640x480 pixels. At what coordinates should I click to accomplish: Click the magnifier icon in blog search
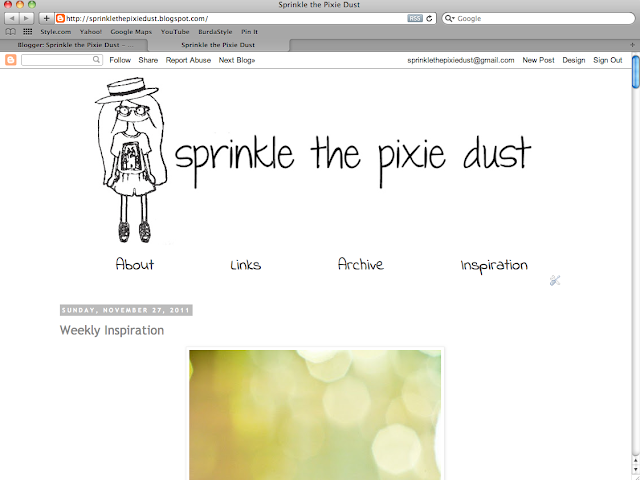[x=96, y=60]
